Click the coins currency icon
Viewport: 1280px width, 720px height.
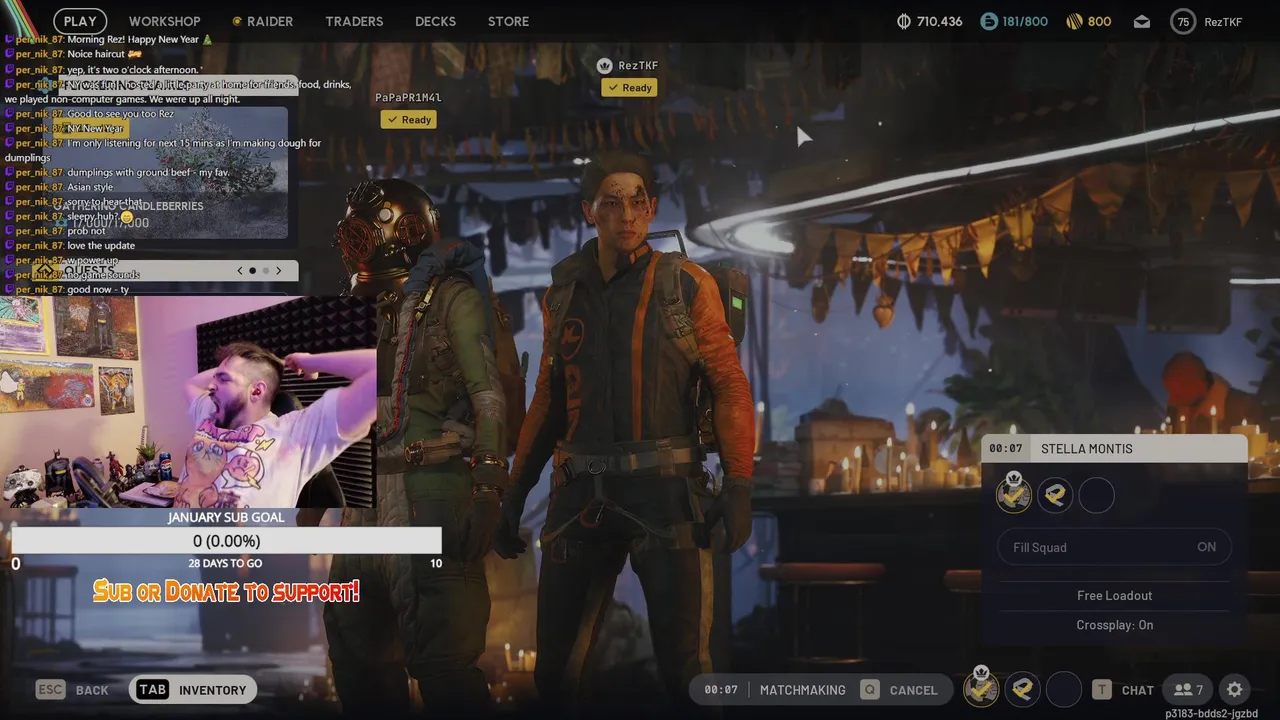(905, 21)
